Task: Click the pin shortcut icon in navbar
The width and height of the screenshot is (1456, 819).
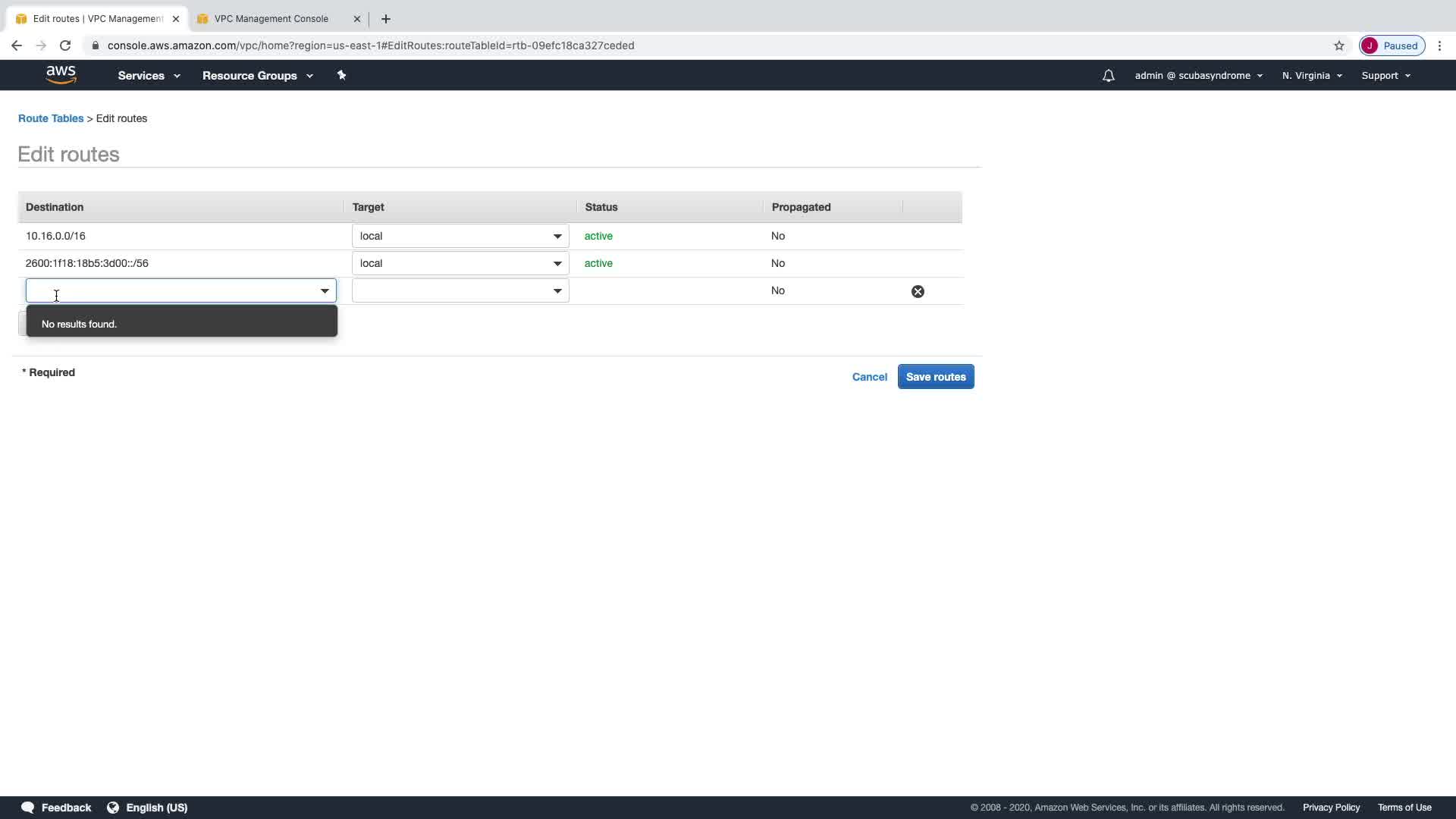Action: pyautogui.click(x=341, y=75)
